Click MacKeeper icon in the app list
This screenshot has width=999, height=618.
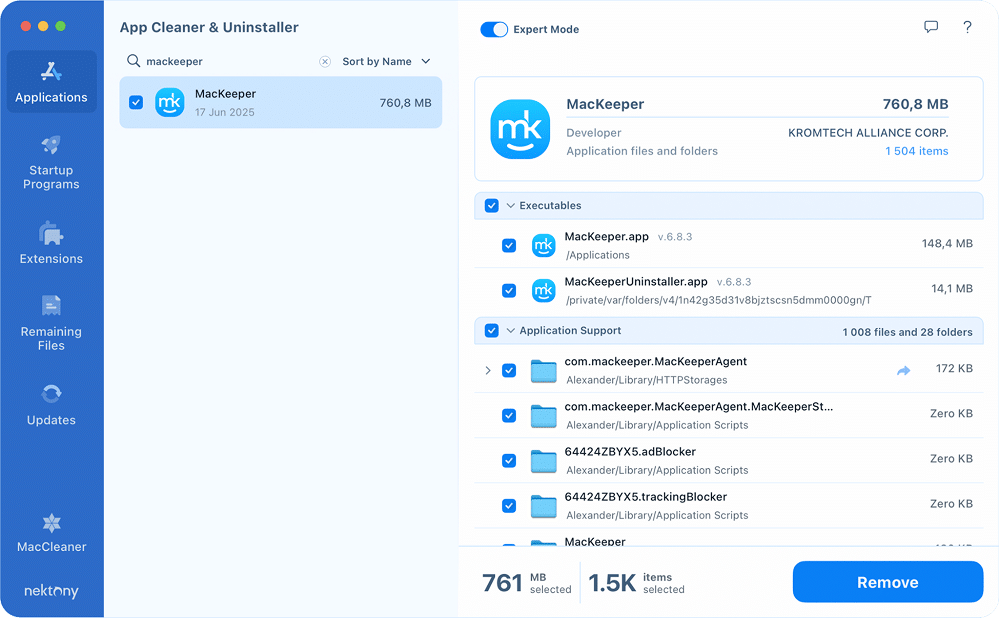[169, 103]
